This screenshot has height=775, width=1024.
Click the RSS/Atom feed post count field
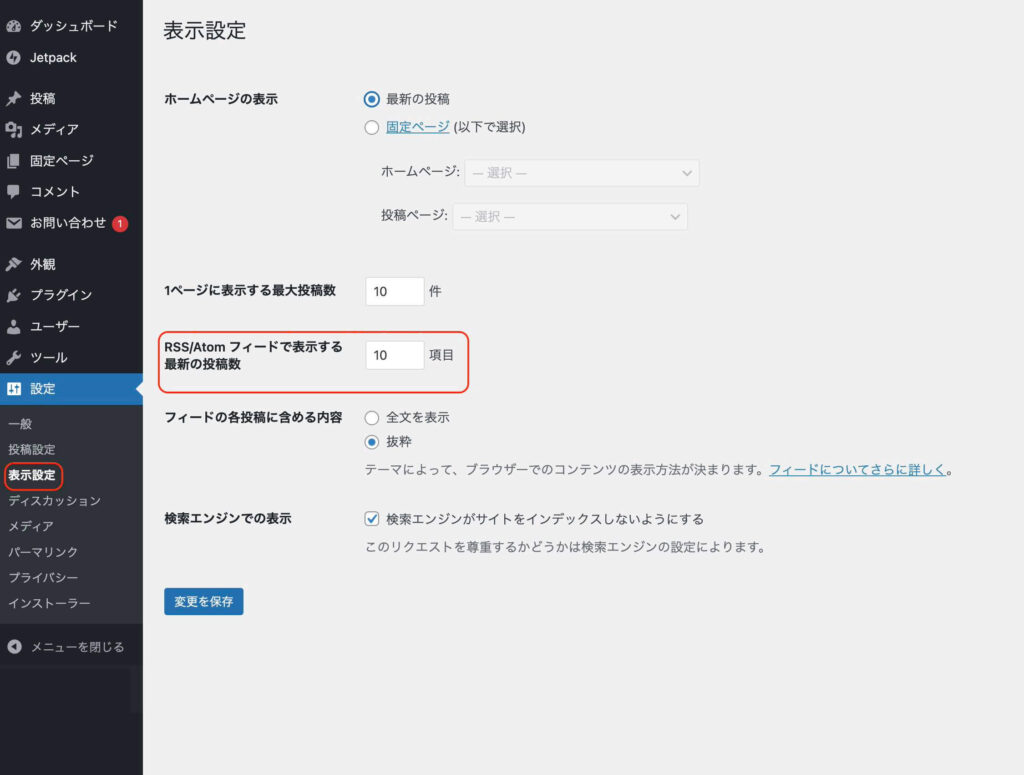[394, 355]
